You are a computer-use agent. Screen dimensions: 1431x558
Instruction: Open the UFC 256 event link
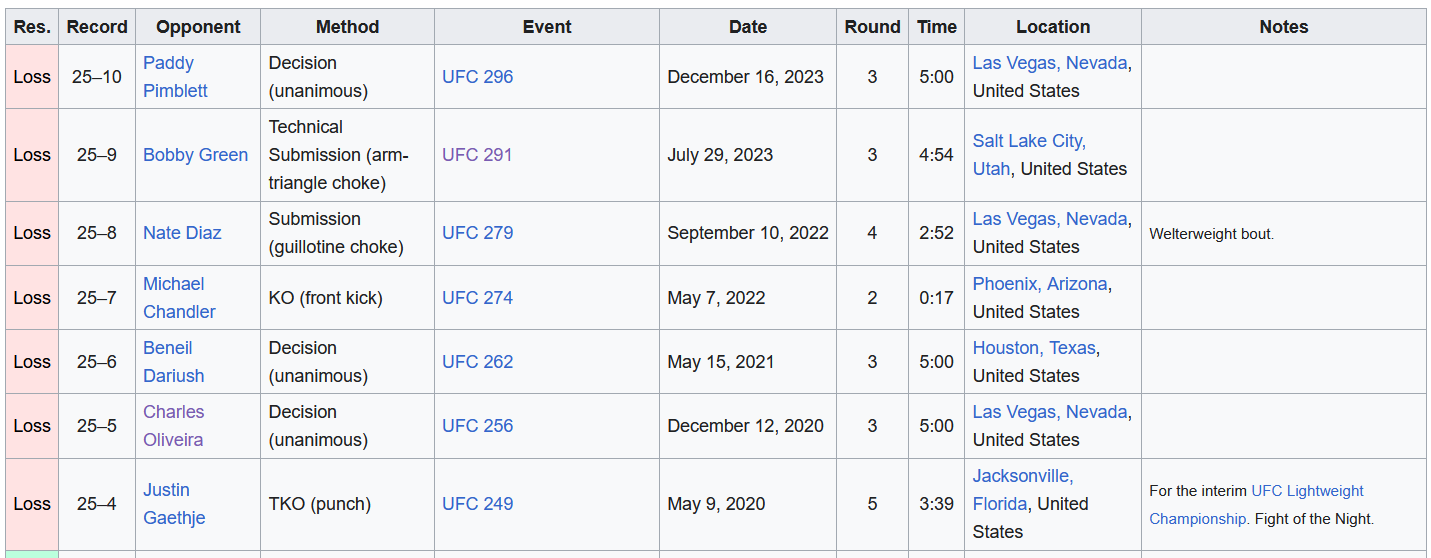tap(478, 426)
